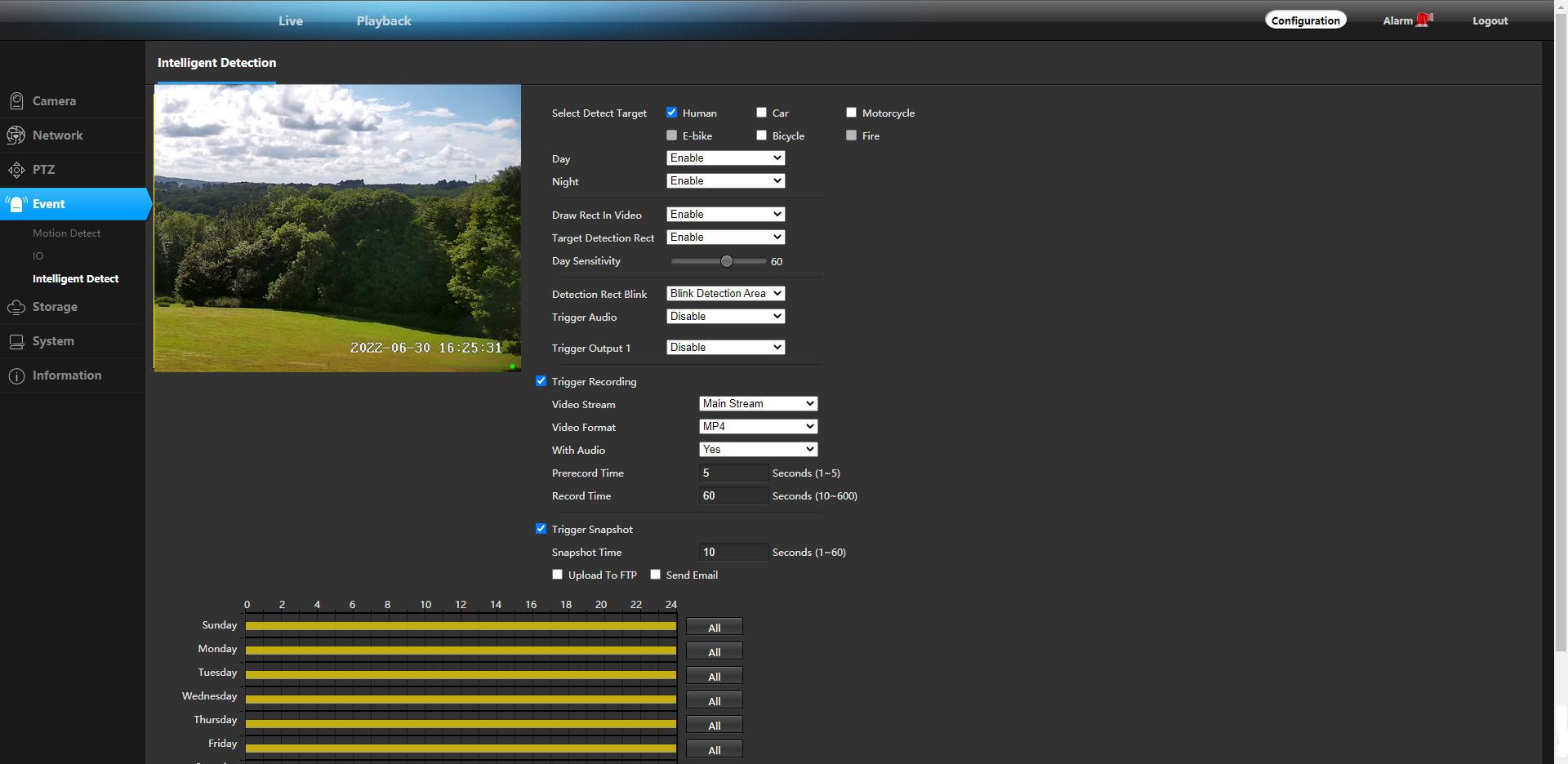Click the Logout link
This screenshot has width=1568, height=764.
click(1490, 21)
